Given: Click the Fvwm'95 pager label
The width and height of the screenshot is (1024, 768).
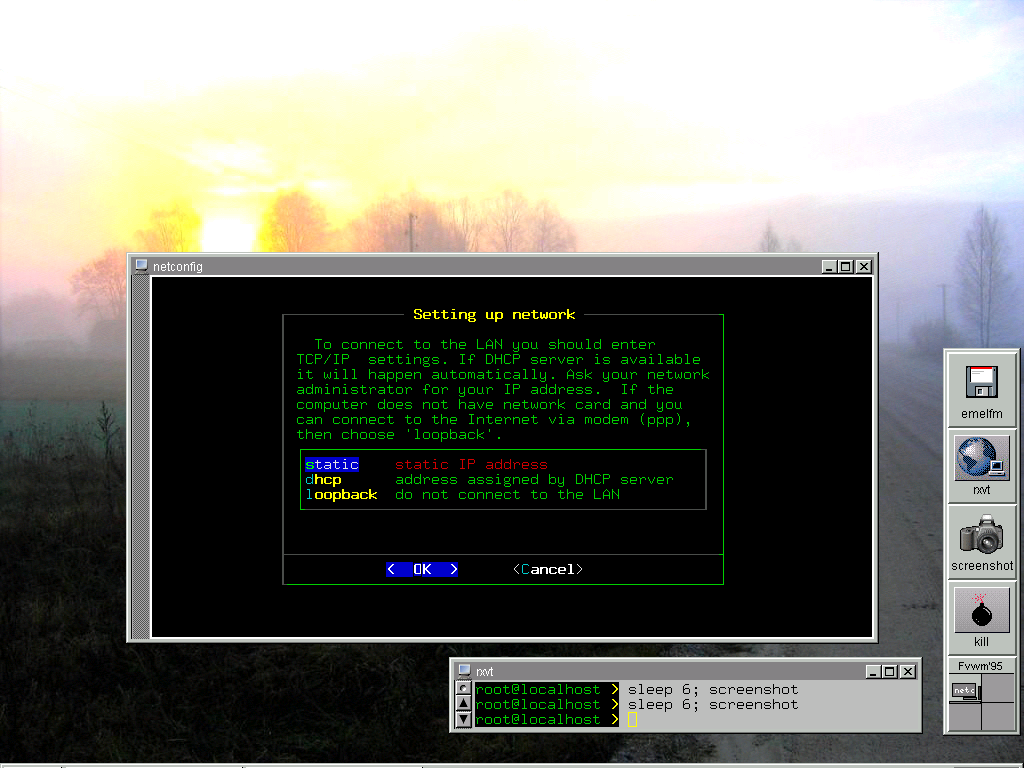Looking at the screenshot, I should pyautogui.click(x=980, y=666).
